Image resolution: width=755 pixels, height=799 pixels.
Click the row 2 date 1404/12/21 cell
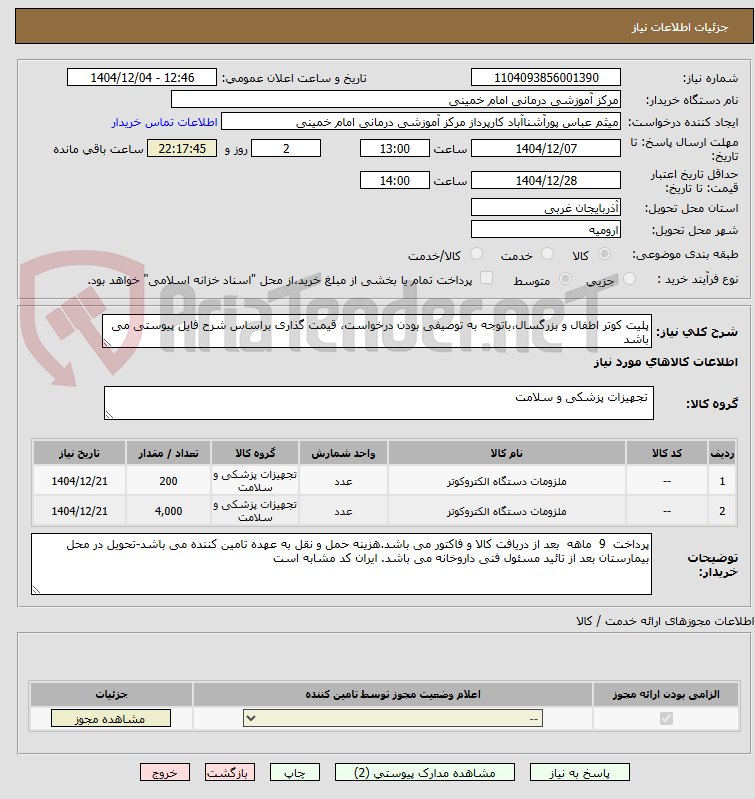tap(79, 511)
